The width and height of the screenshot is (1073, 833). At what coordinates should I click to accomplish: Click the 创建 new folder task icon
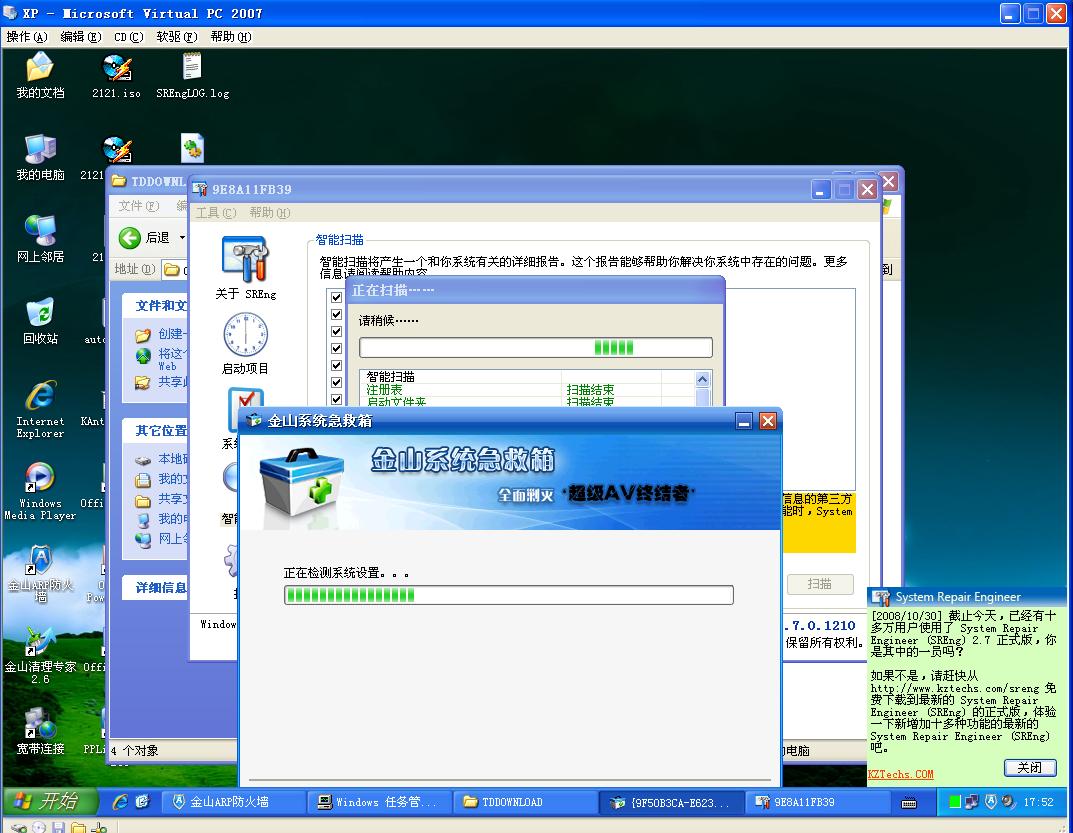point(142,335)
